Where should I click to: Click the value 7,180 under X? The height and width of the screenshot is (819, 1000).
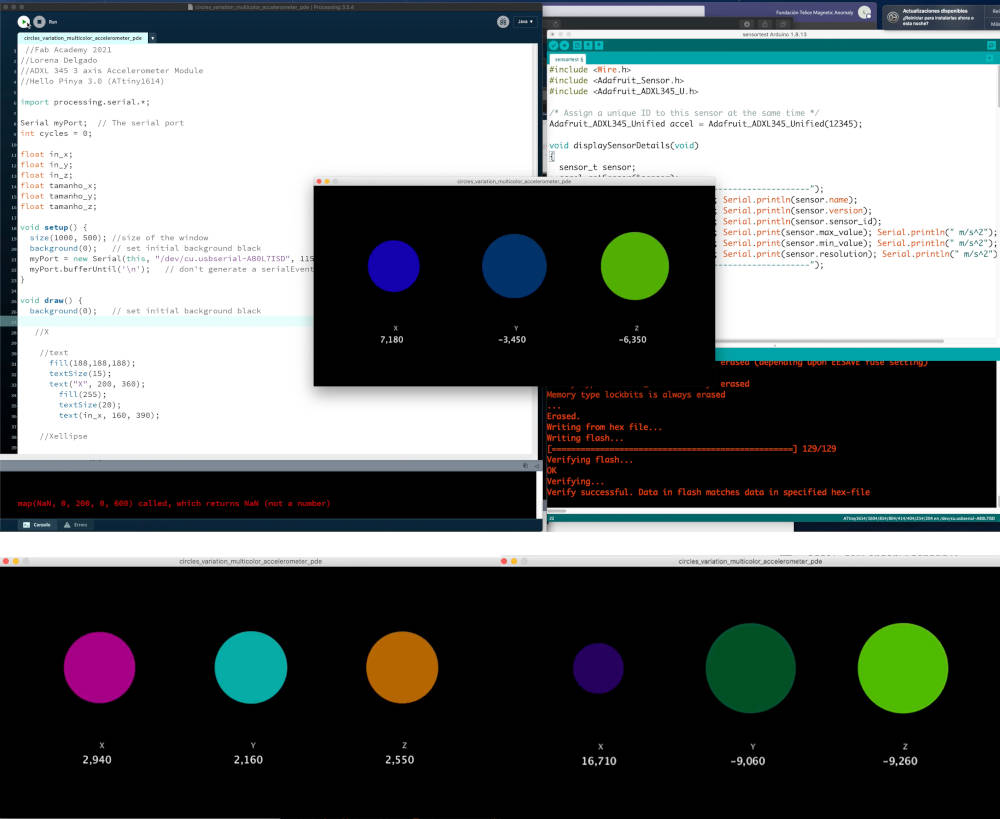pos(392,339)
